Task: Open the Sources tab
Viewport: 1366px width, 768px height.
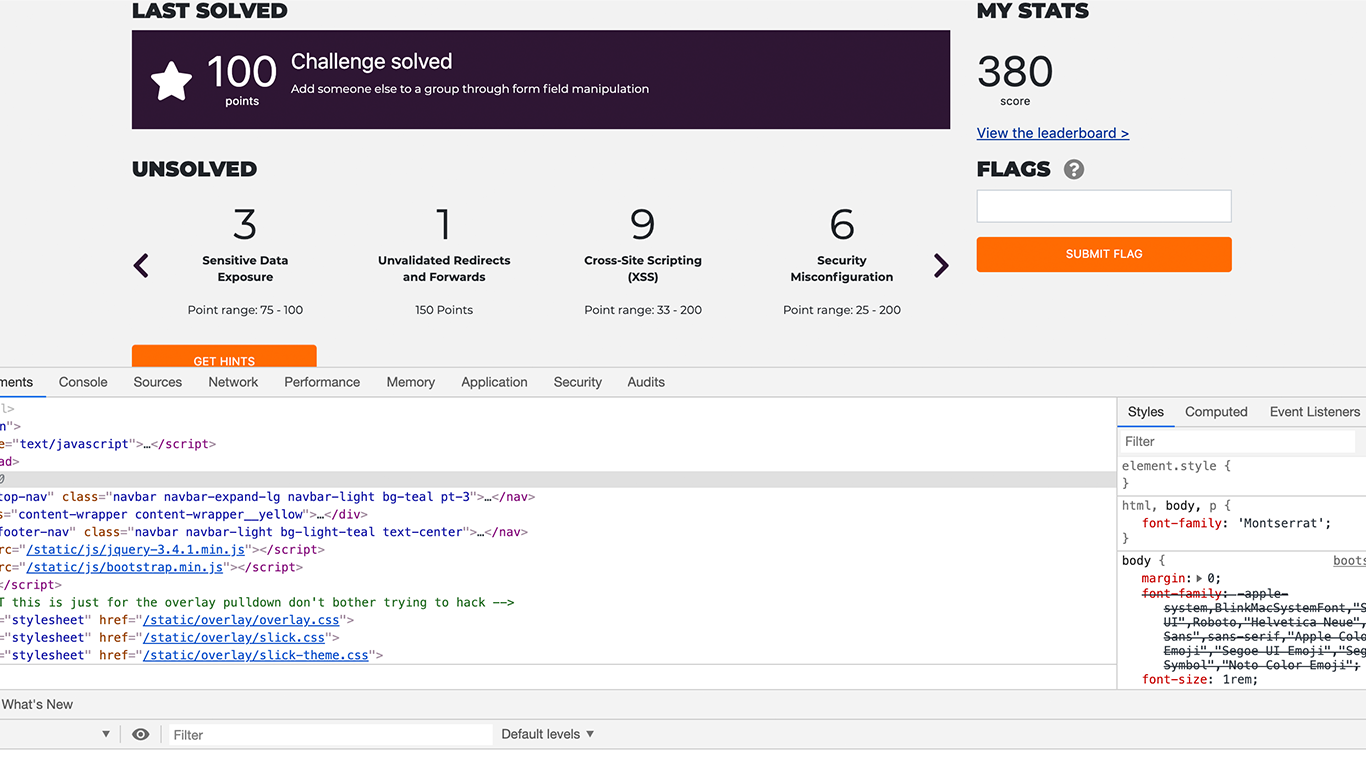Action: coord(158,382)
